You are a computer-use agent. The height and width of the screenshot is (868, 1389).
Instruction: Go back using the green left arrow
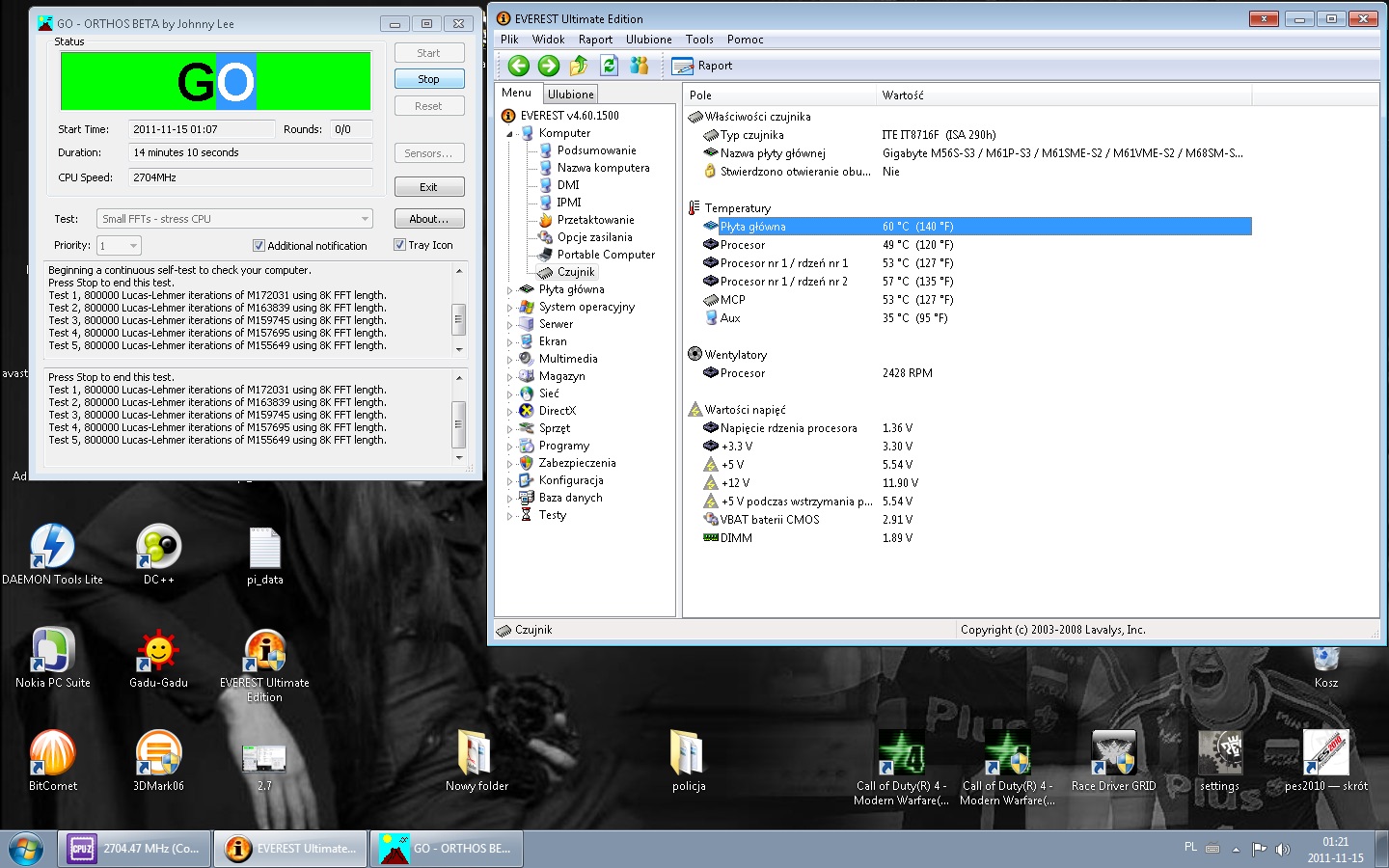(x=519, y=66)
